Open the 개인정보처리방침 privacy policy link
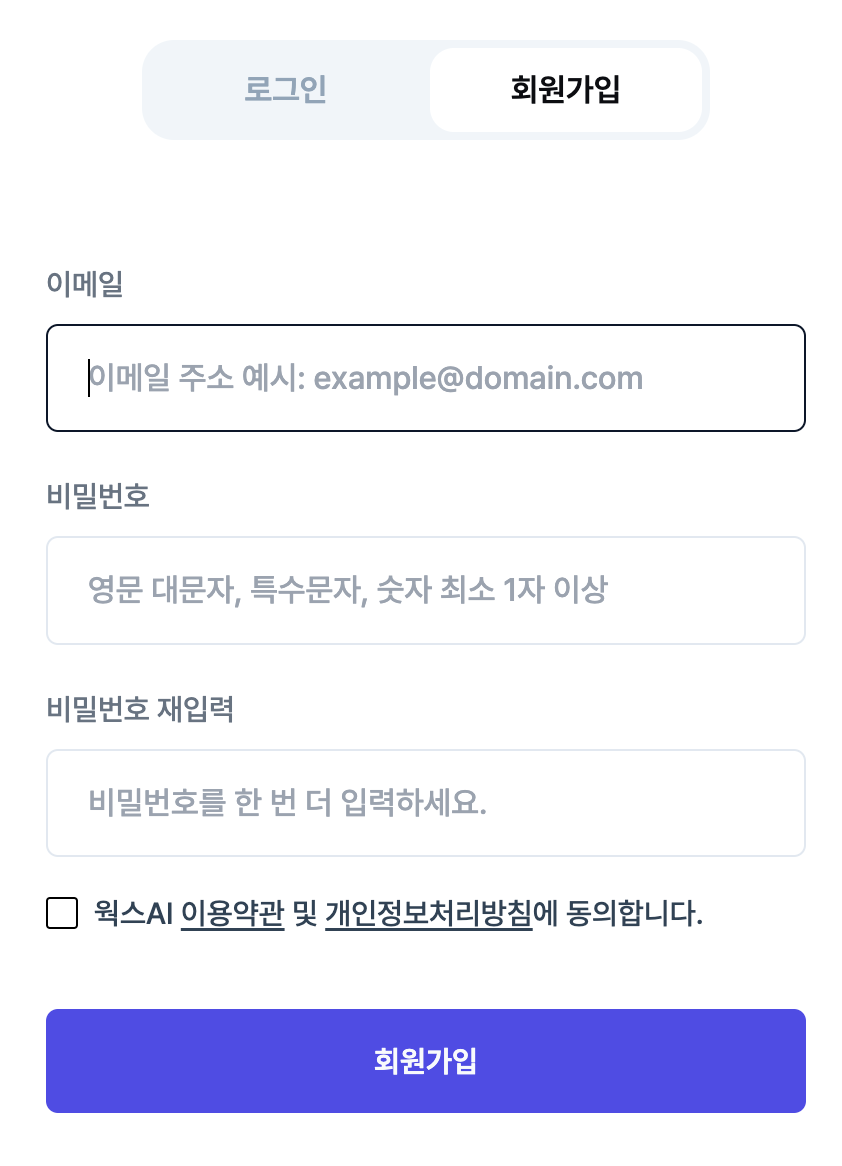This screenshot has height=1166, width=842. pos(428,913)
